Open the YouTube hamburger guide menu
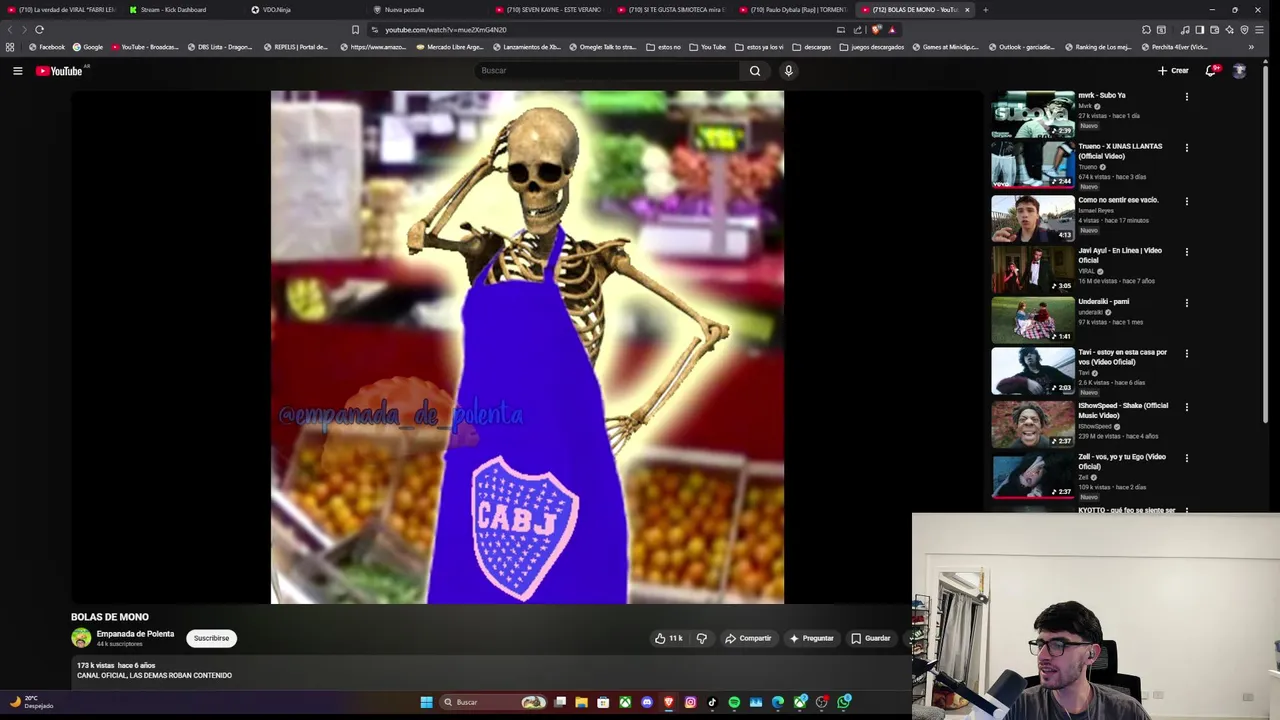 tap(17, 71)
